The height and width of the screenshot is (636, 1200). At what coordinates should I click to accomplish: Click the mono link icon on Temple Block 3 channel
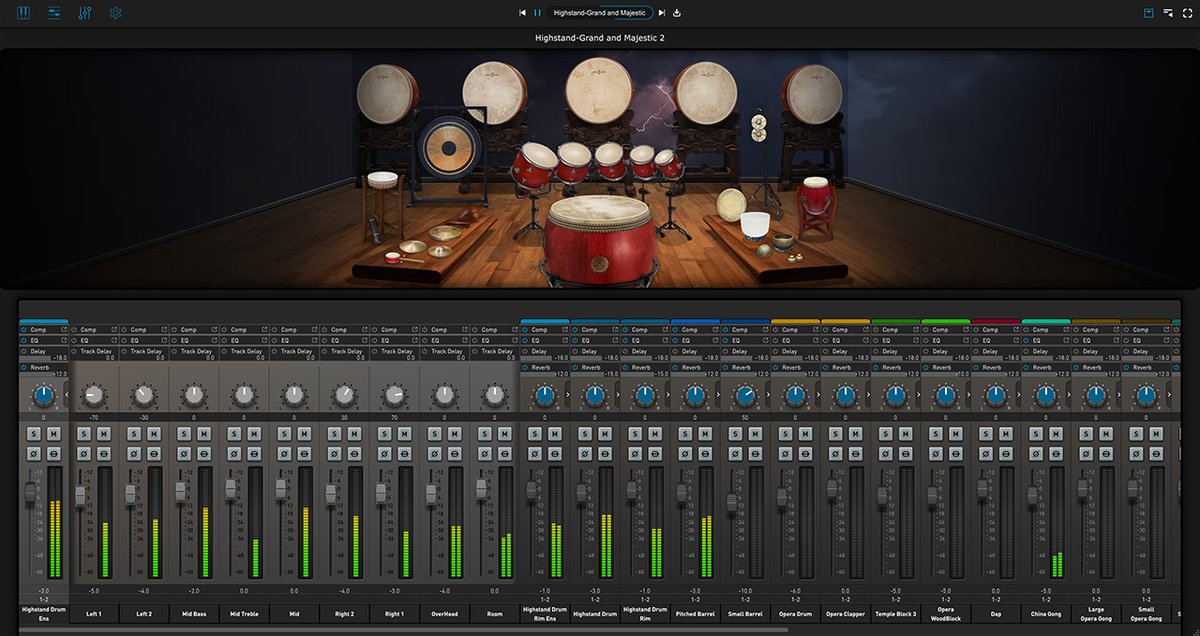[905, 453]
